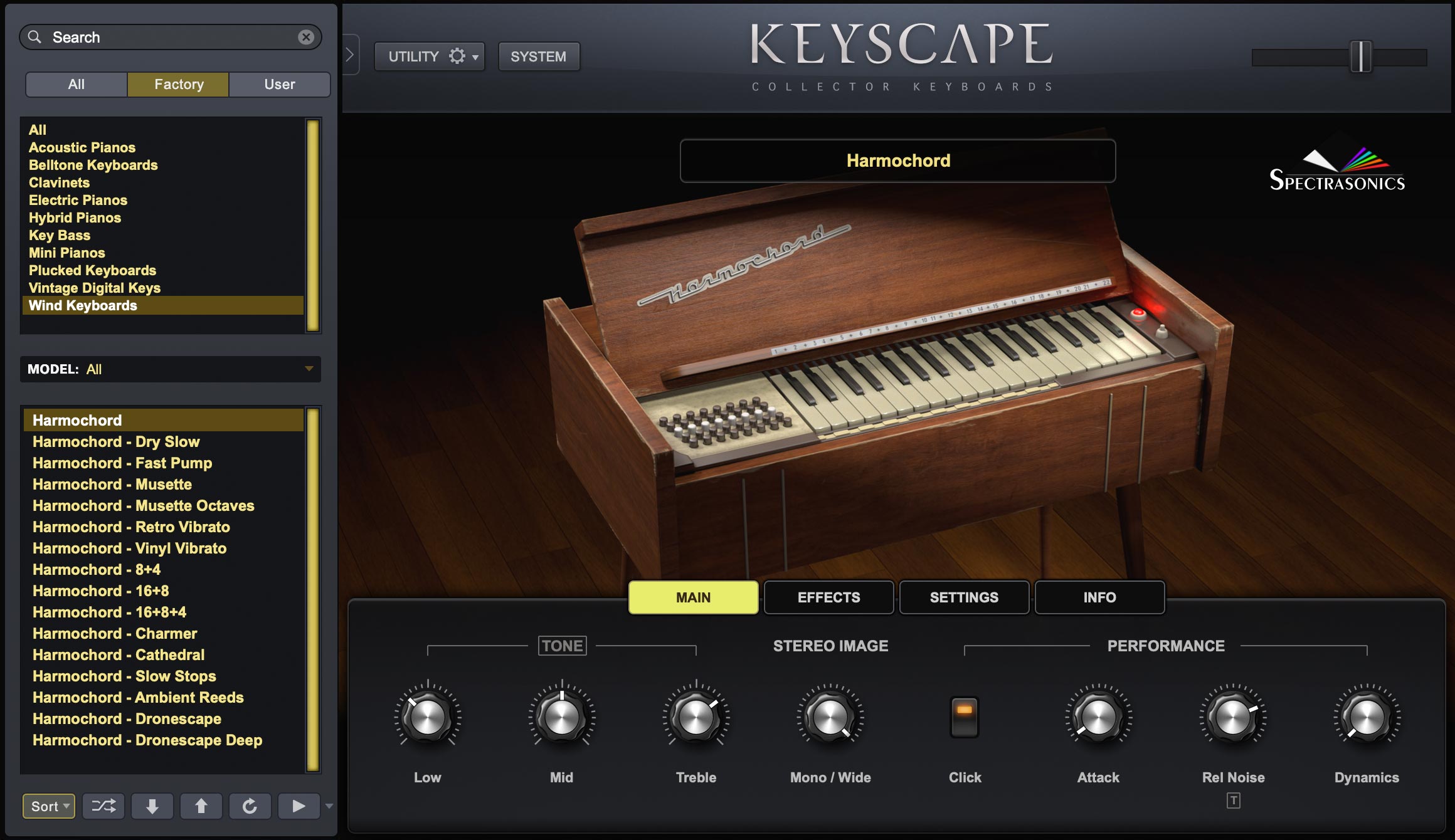1455x840 pixels.
Task: Shuffle patches with the random icon
Action: 103,806
